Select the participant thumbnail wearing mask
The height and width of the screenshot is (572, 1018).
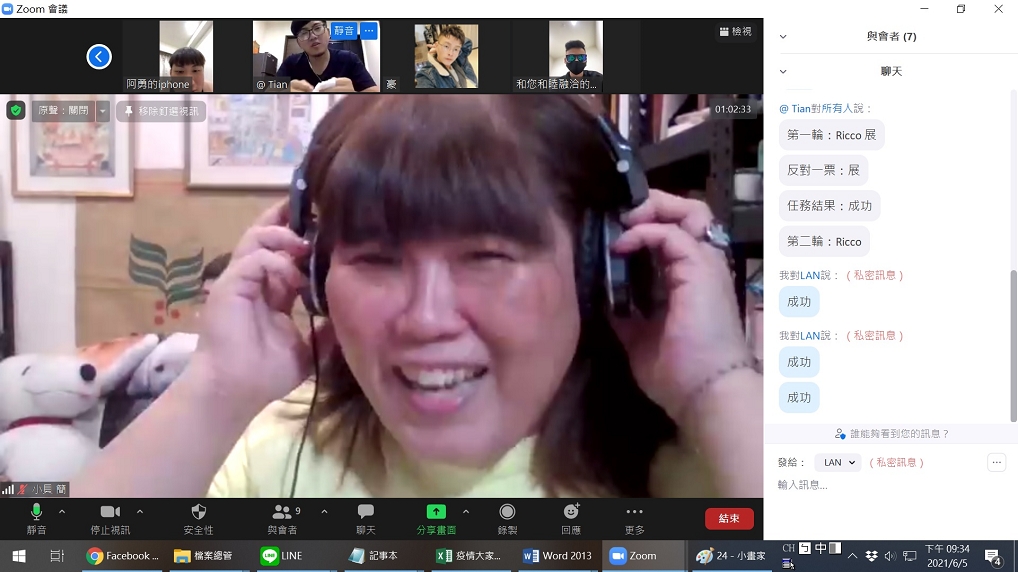(x=575, y=56)
